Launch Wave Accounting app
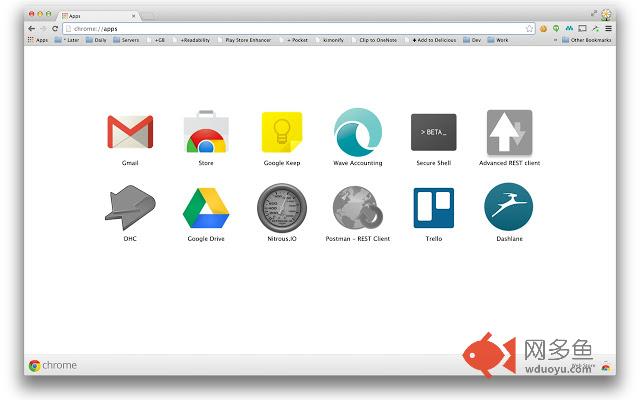 click(x=358, y=132)
